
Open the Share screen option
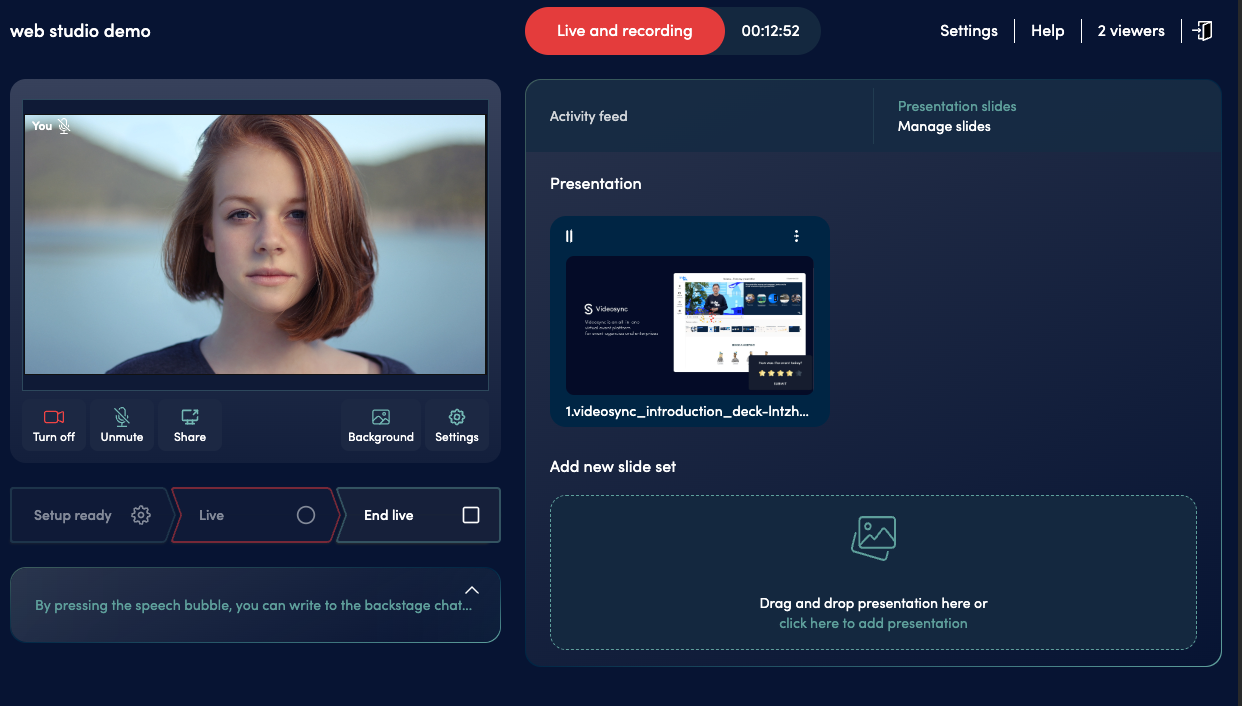190,424
